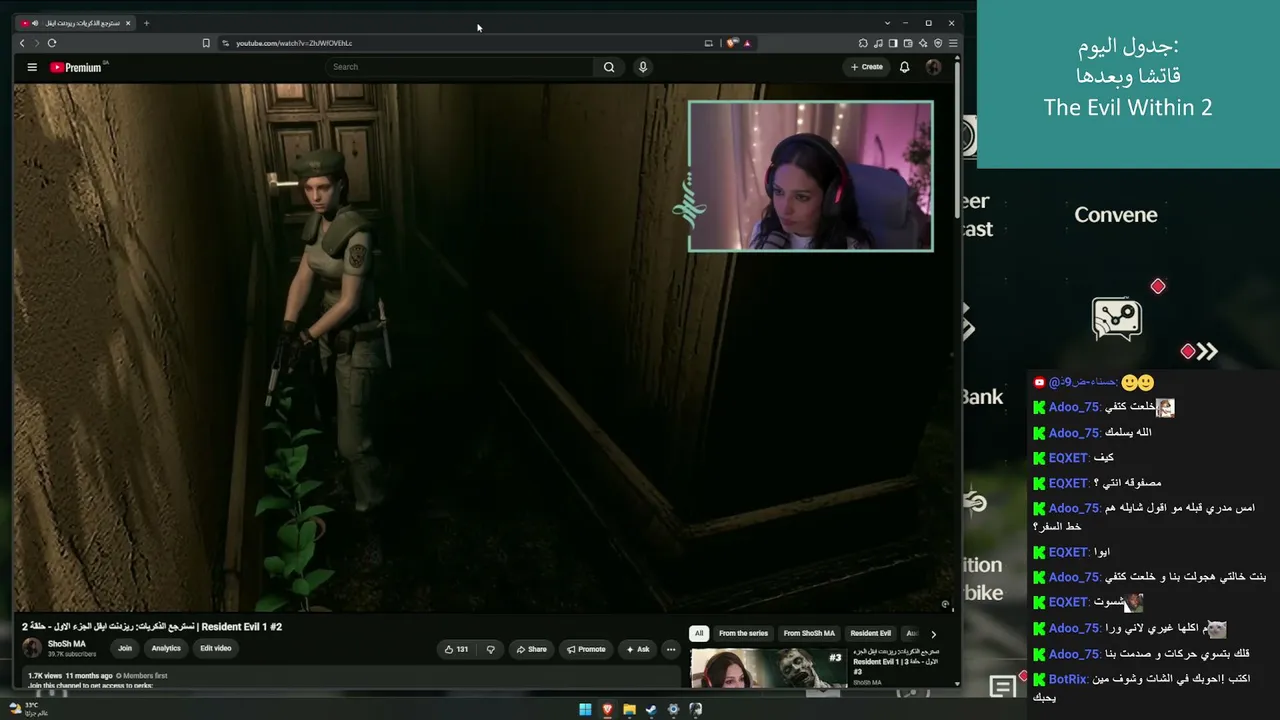Reload the YouTube page
This screenshot has height=720, width=1280.
click(52, 43)
